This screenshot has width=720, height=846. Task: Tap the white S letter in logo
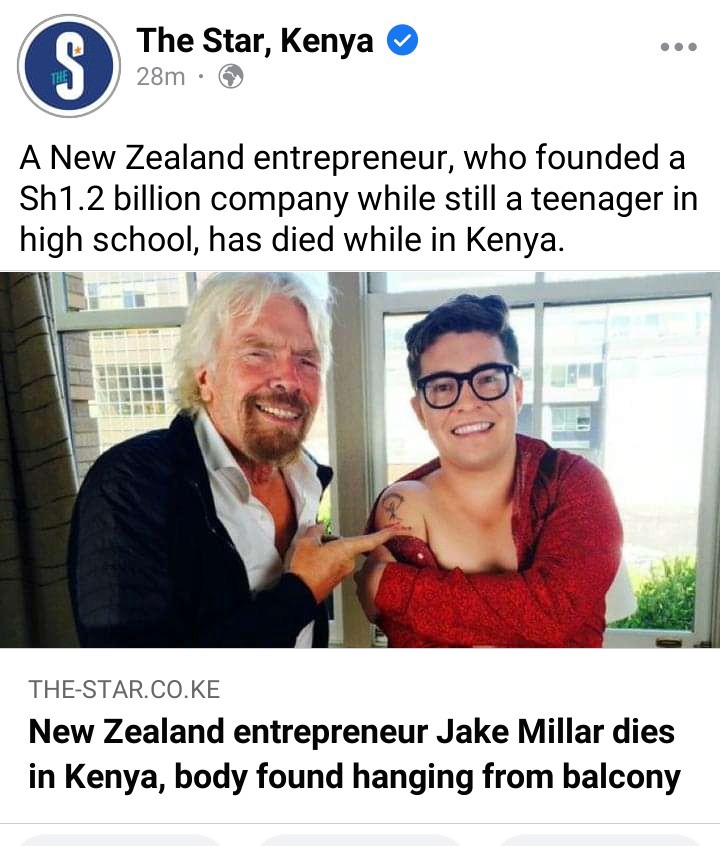pyautogui.click(x=71, y=66)
